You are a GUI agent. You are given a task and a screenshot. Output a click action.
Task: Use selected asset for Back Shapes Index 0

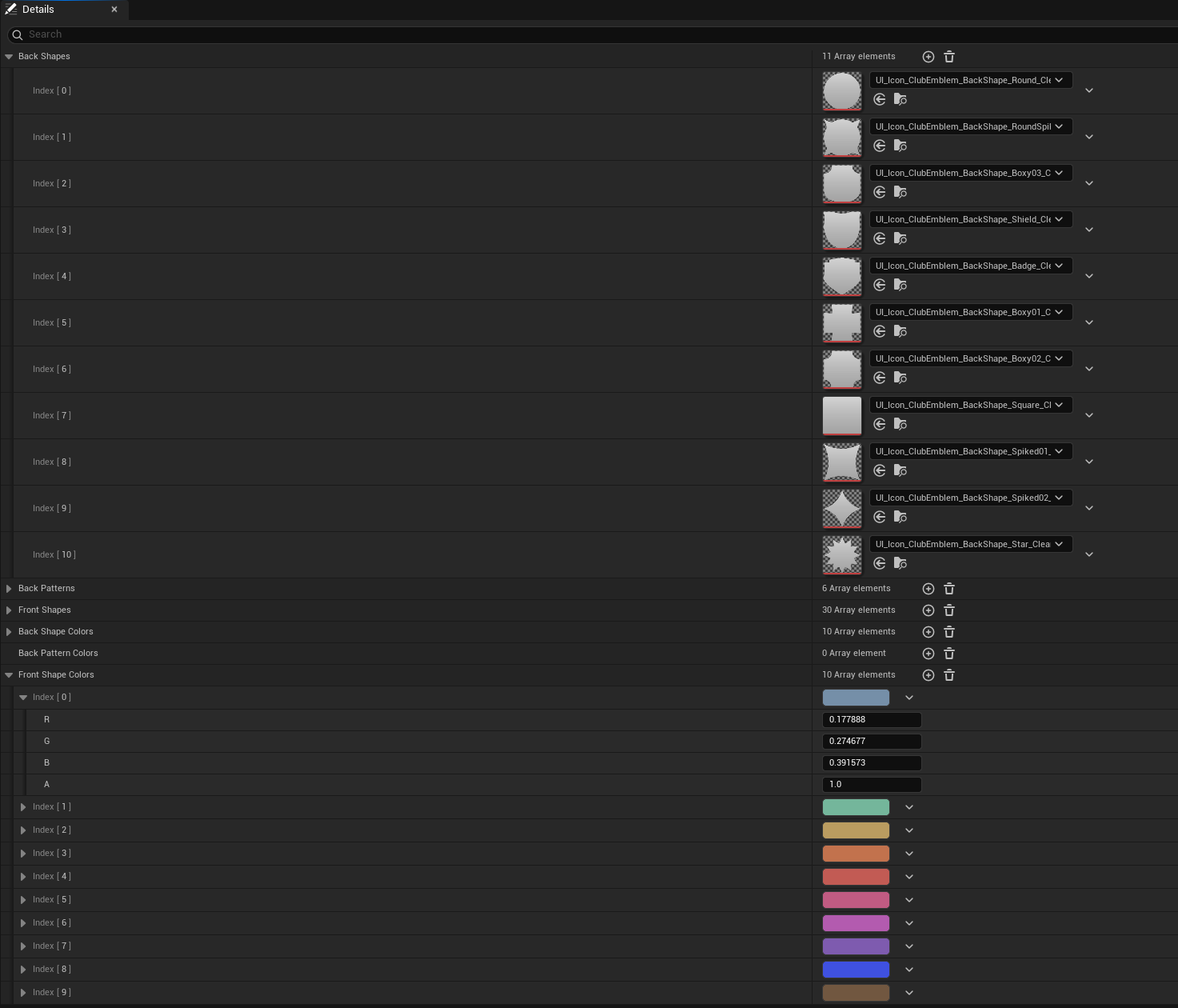pos(880,99)
